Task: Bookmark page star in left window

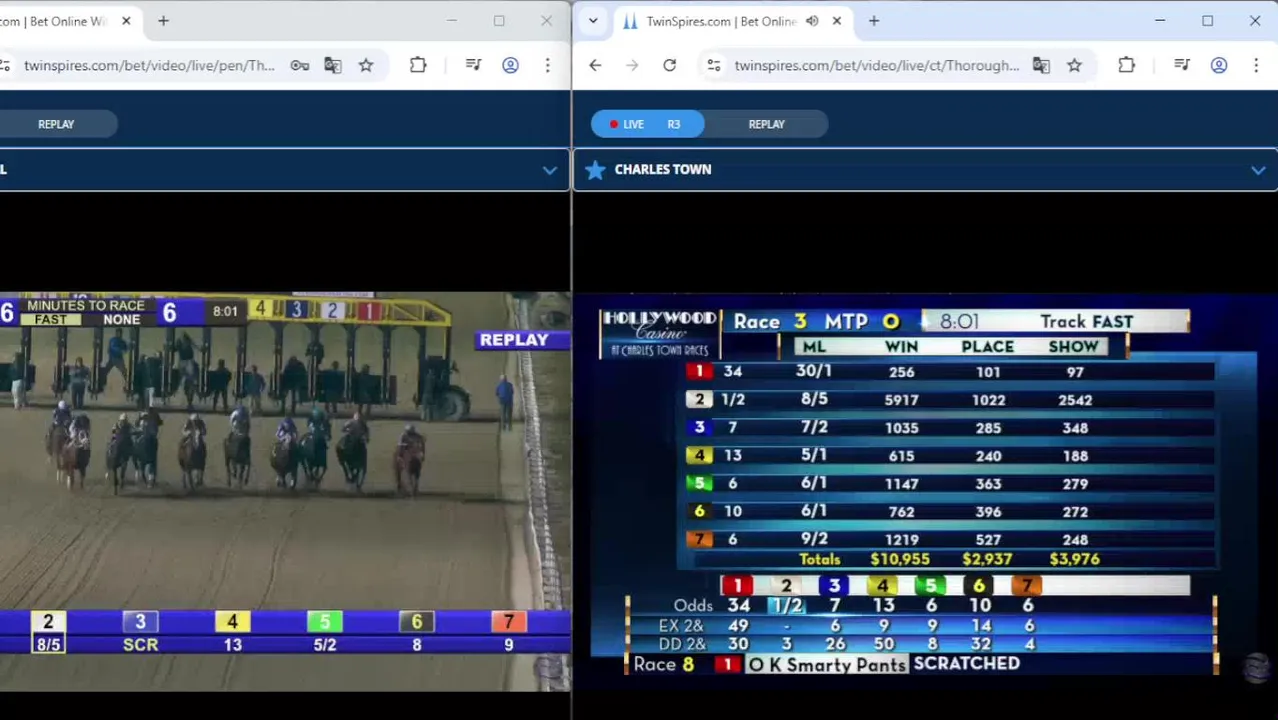Action: (x=366, y=65)
